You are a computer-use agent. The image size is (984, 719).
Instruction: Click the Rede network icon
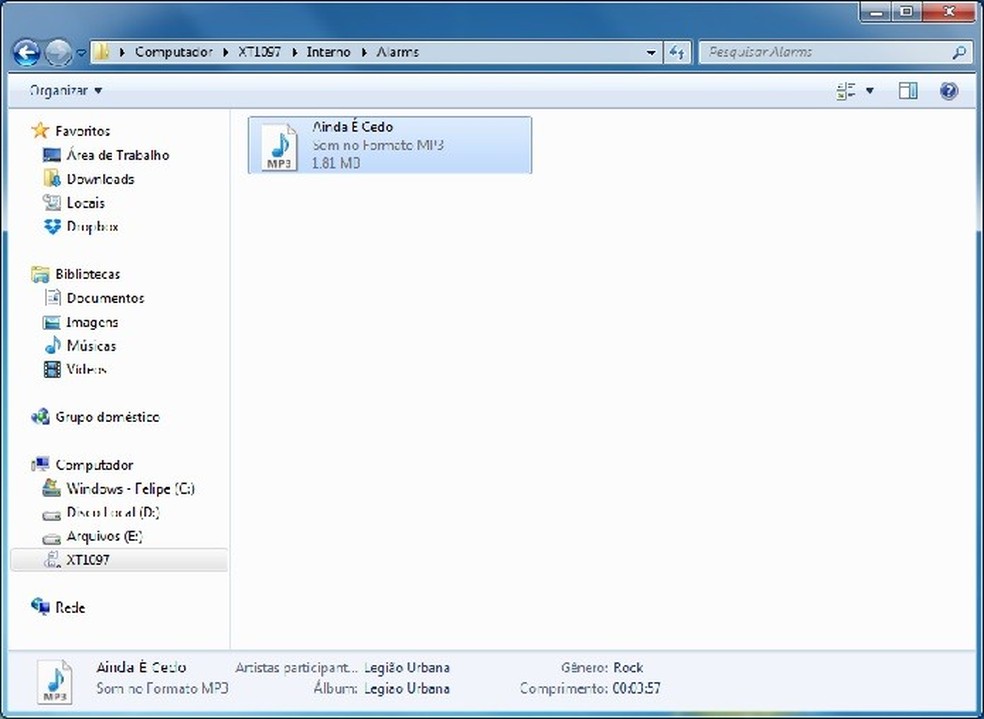40,607
